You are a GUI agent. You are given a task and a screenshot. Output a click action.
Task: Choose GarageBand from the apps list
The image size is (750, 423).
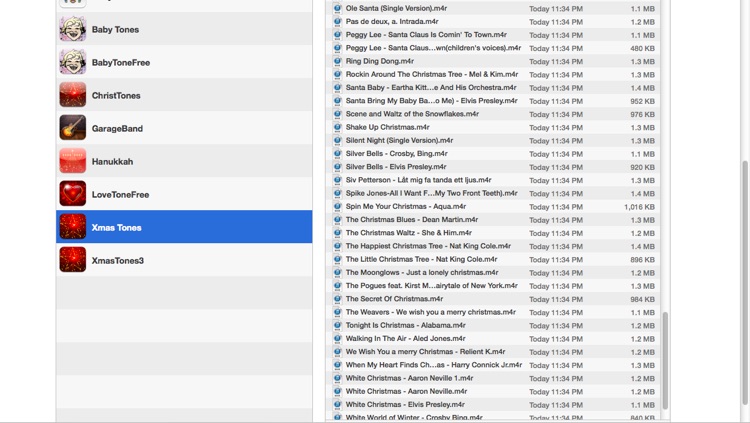(184, 128)
